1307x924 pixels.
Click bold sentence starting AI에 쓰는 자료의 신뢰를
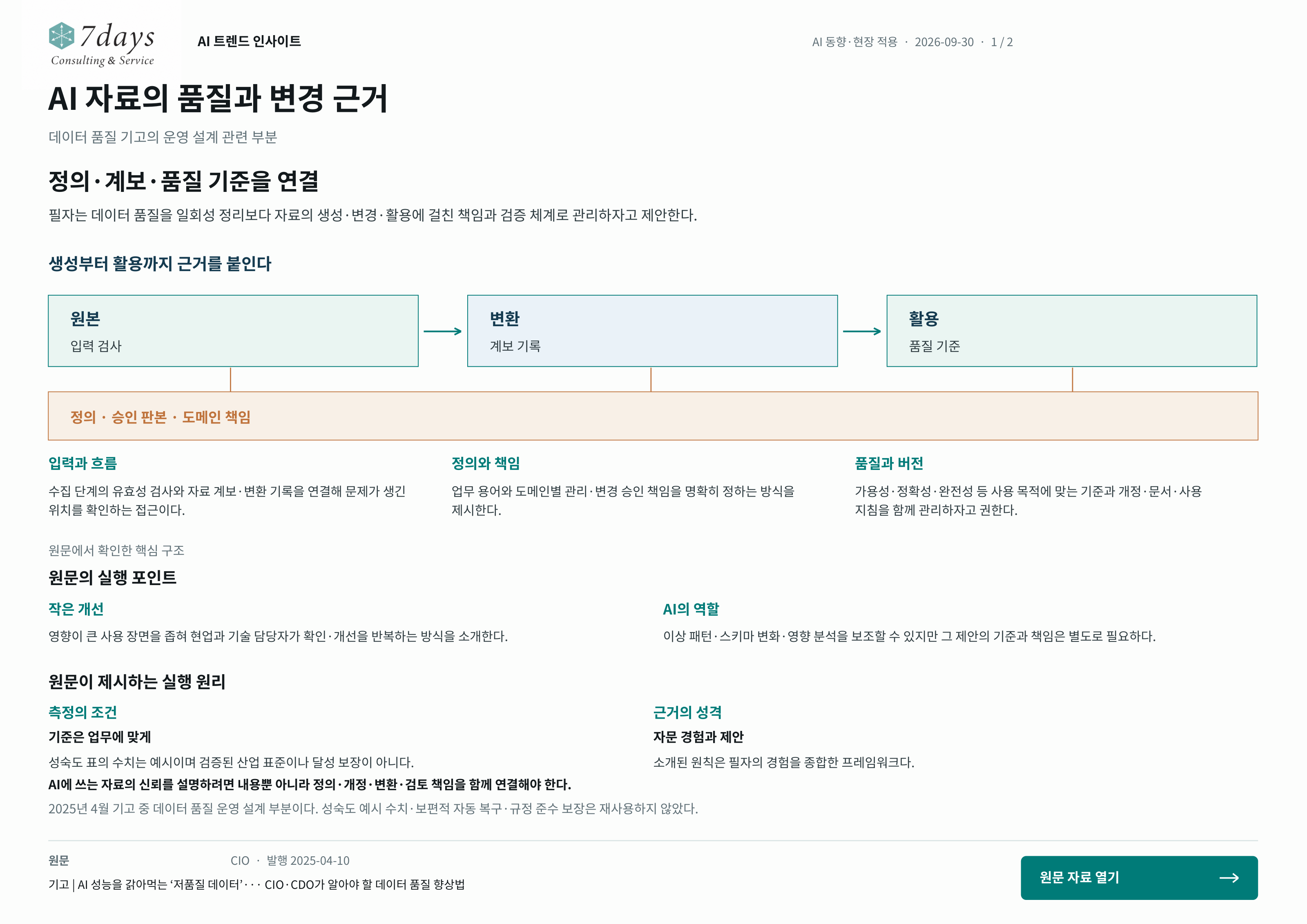pyautogui.click(x=310, y=785)
